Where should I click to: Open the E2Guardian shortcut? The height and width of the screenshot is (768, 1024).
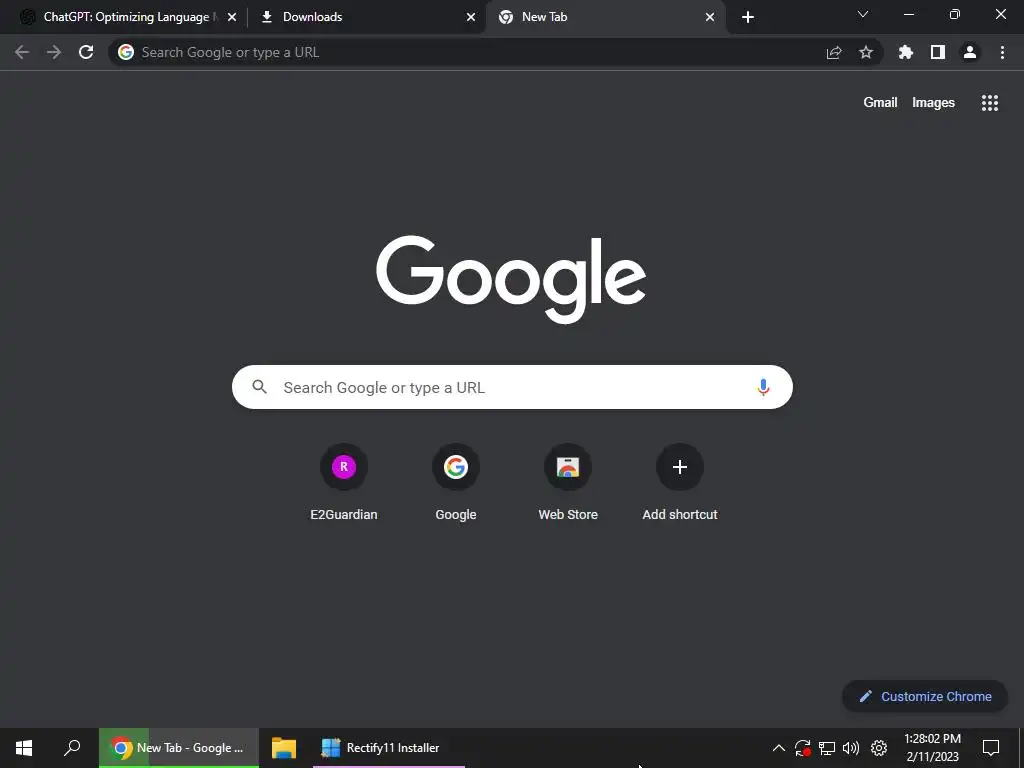[344, 483]
